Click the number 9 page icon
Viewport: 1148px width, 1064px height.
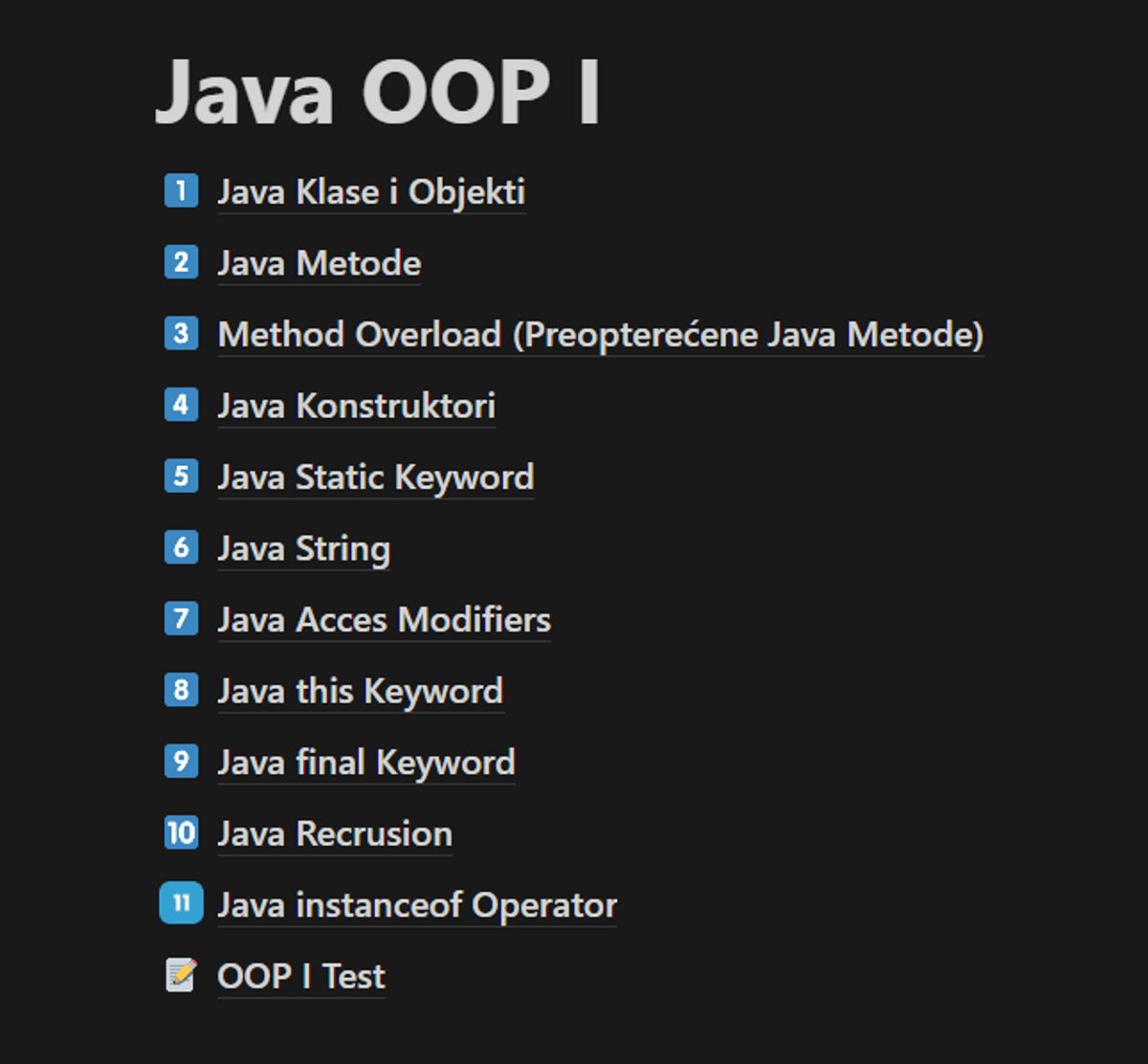181,762
